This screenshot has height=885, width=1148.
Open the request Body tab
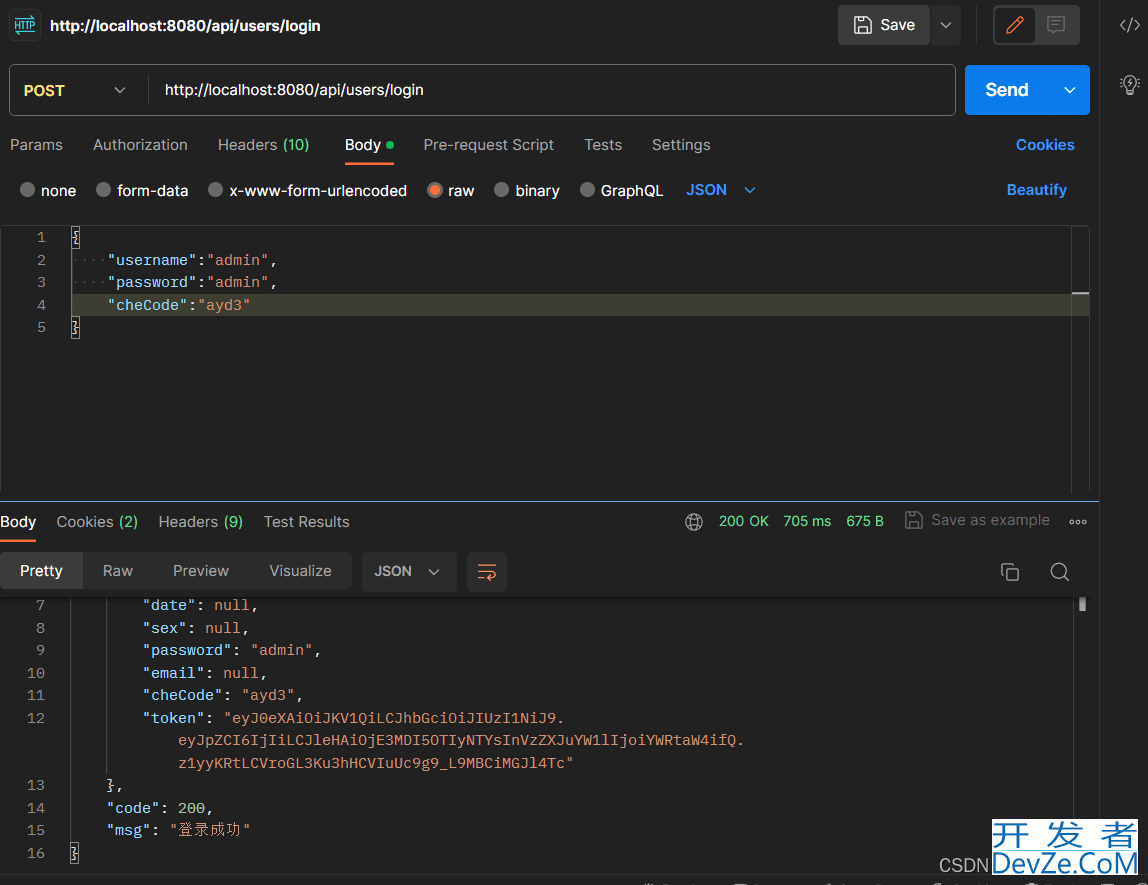pos(369,145)
